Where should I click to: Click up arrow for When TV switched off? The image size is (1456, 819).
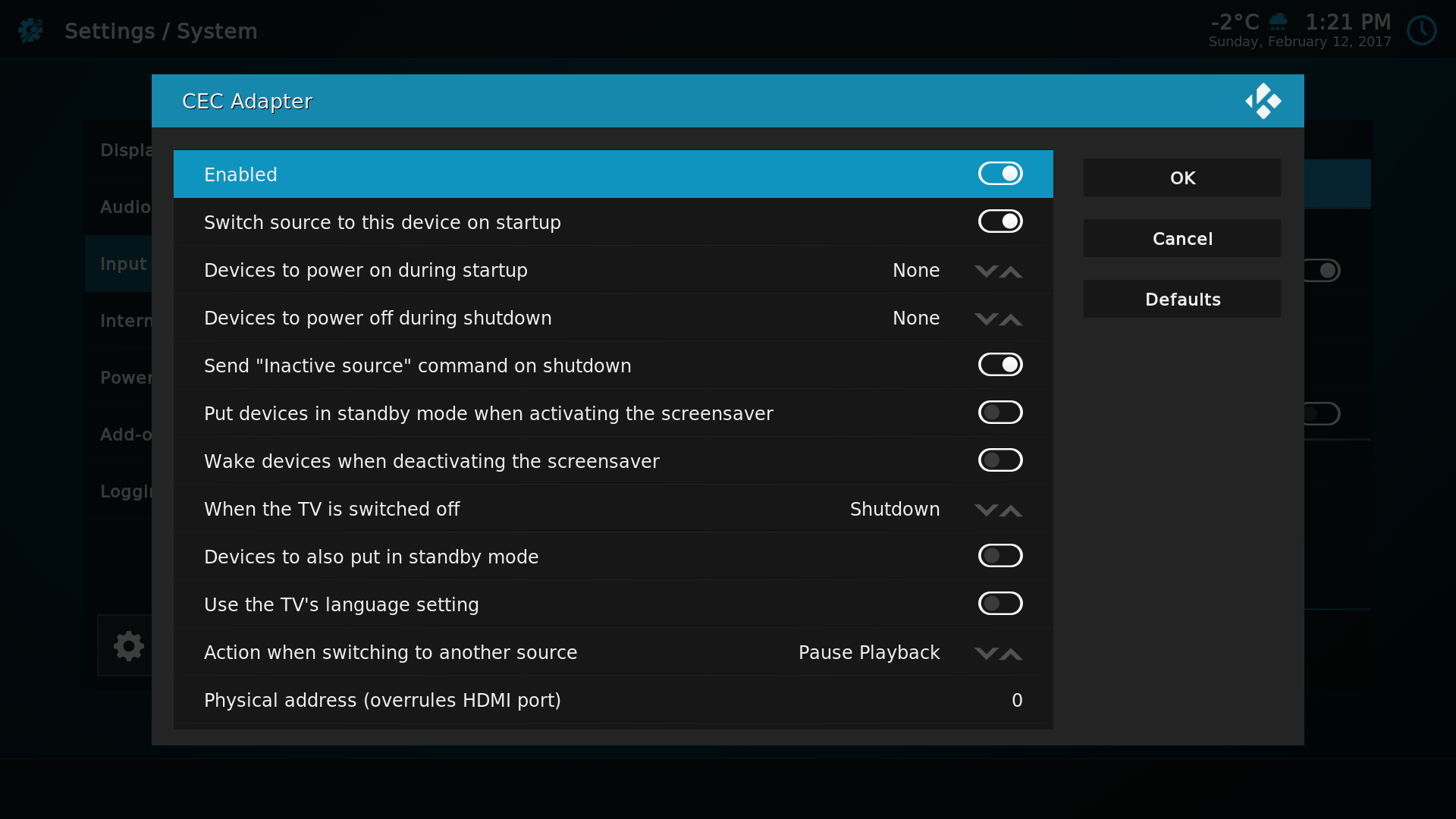(1011, 510)
